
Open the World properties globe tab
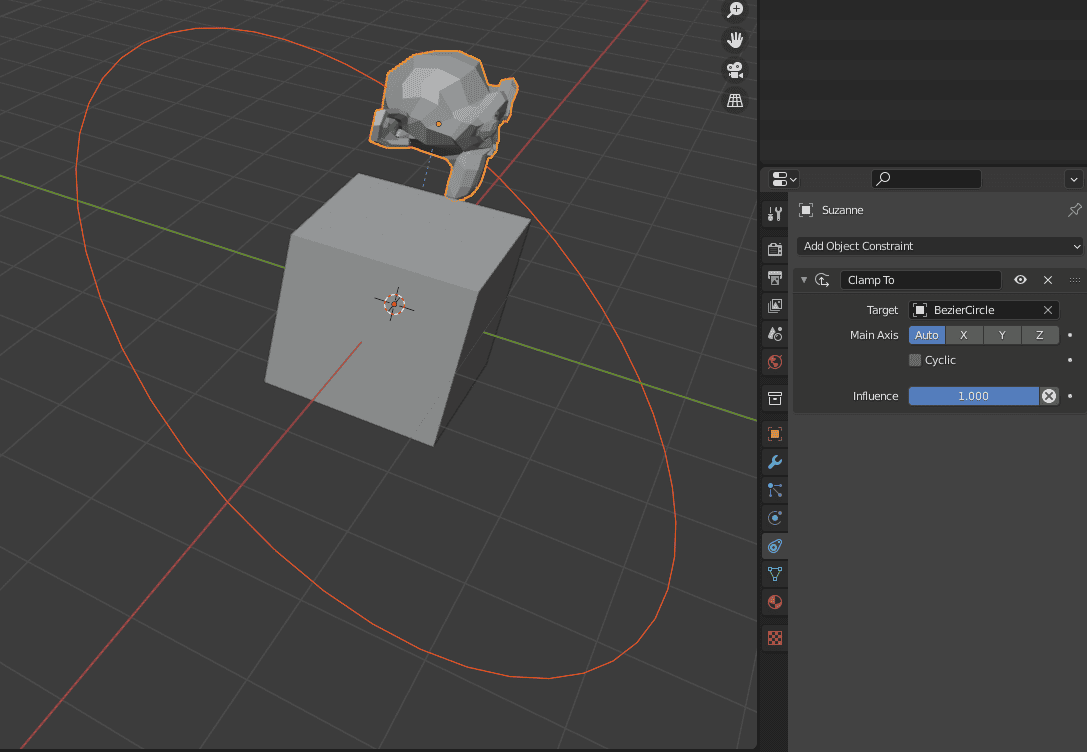click(774, 362)
